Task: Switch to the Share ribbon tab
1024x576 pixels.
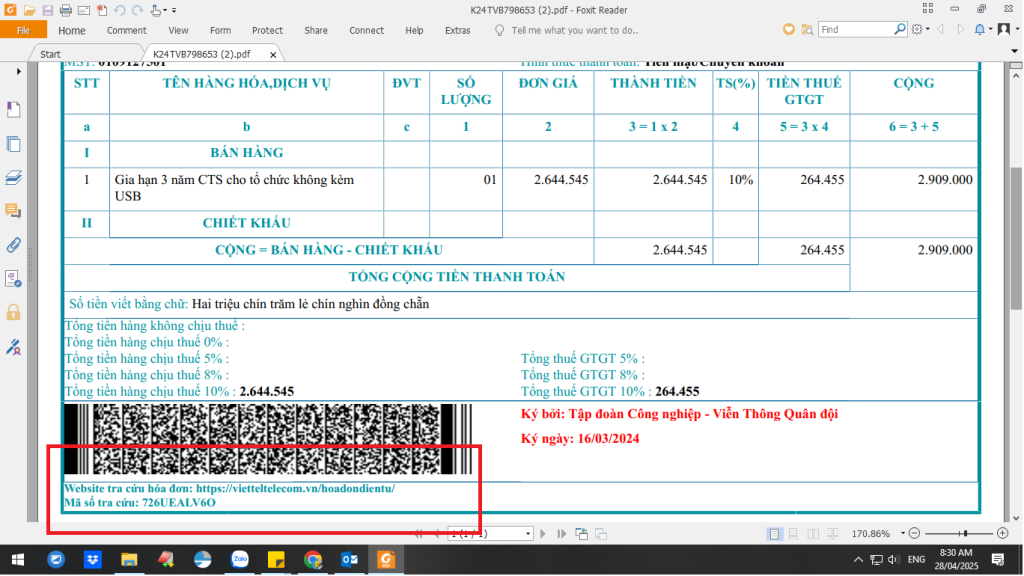Action: click(x=316, y=30)
